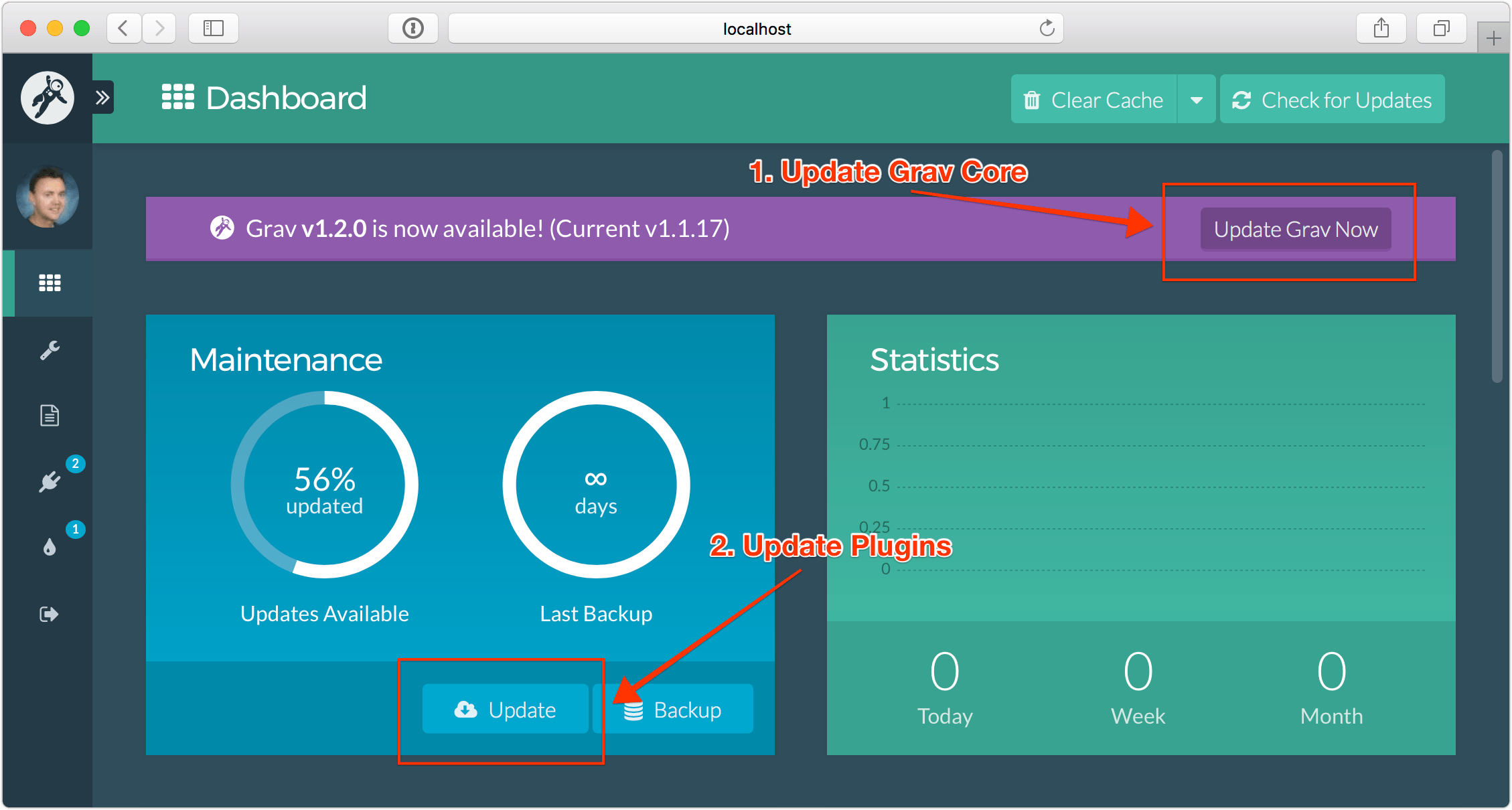Image resolution: width=1512 pixels, height=810 pixels.
Task: Click the Updates Available label
Action: (325, 613)
